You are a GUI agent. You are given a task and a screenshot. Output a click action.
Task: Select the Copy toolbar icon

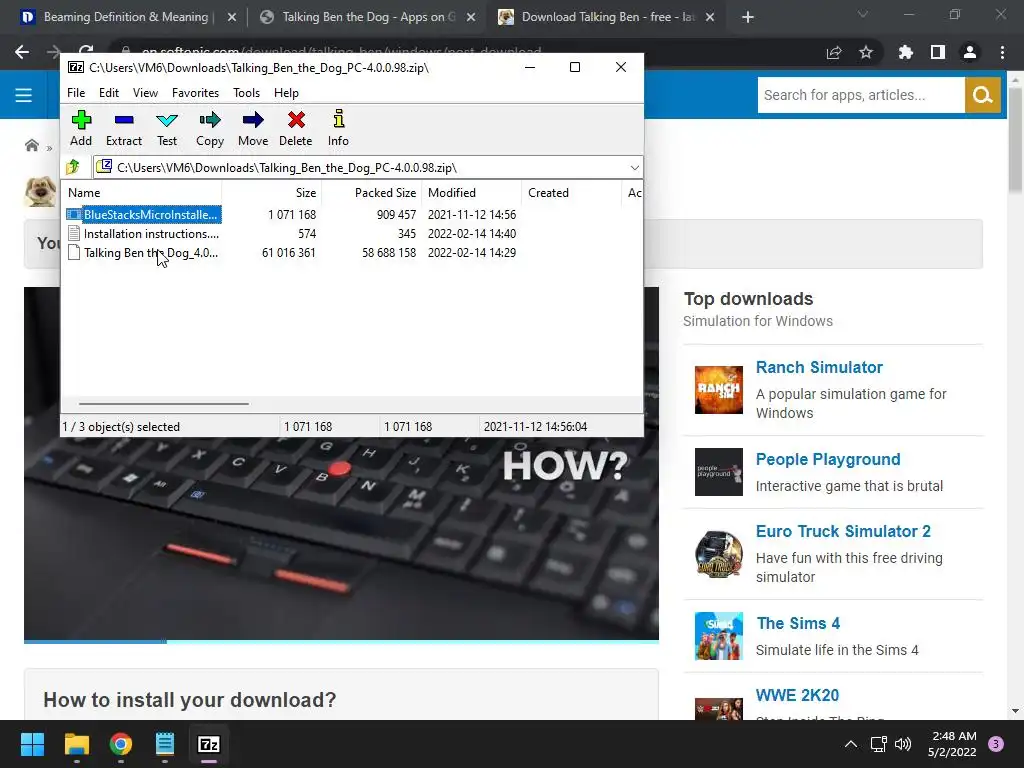[x=210, y=128]
